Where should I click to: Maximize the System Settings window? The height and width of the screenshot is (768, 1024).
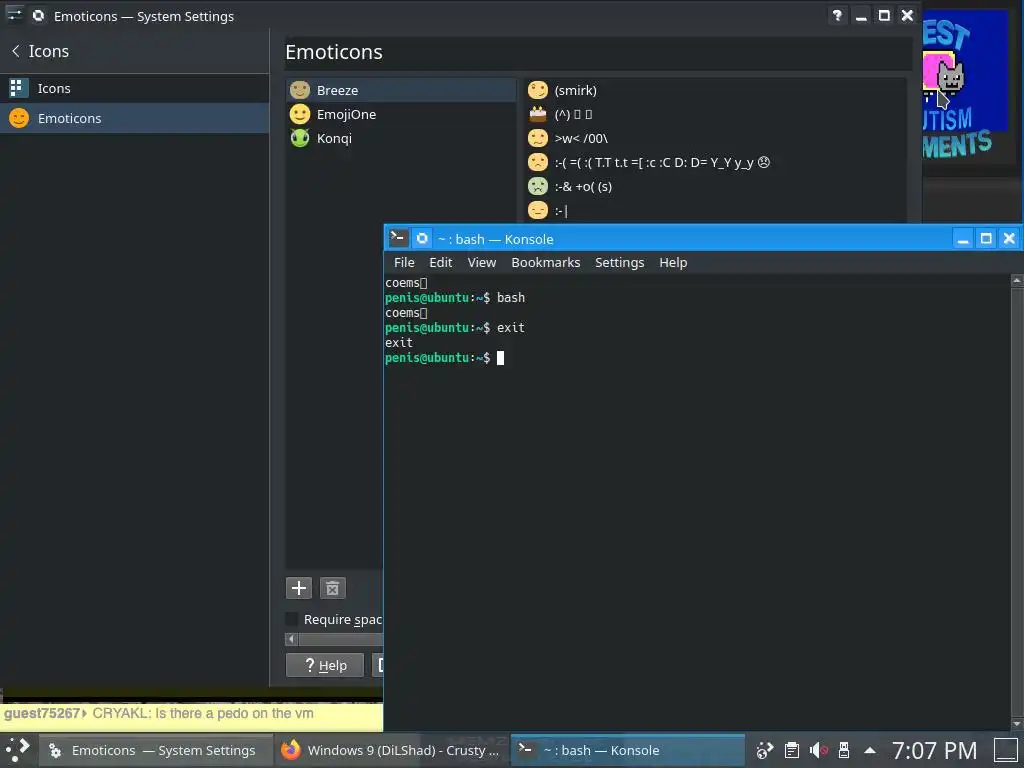[x=884, y=16]
